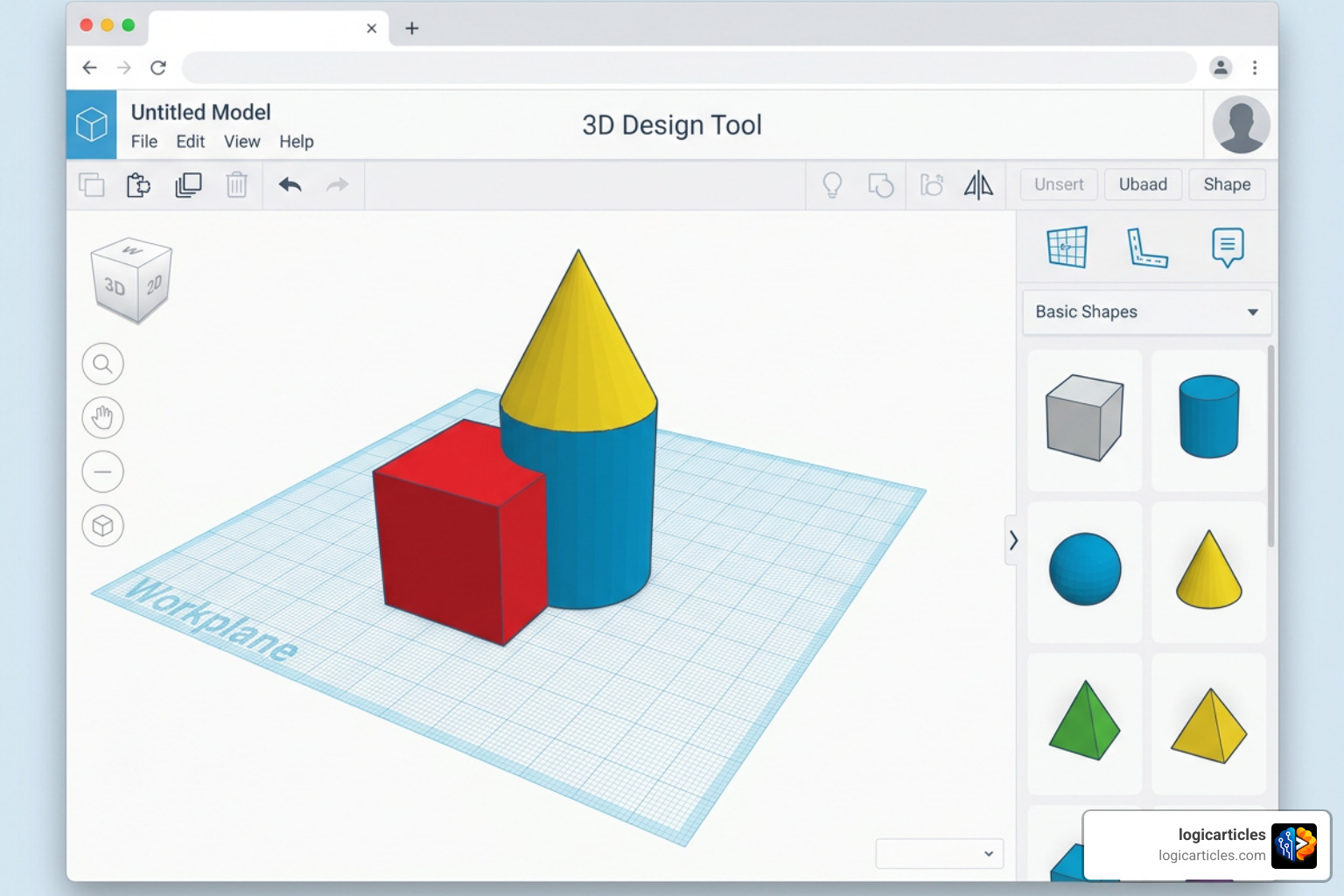The image size is (1344, 896).
Task: Select the green pyramid shape thumbnail
Action: click(1085, 724)
